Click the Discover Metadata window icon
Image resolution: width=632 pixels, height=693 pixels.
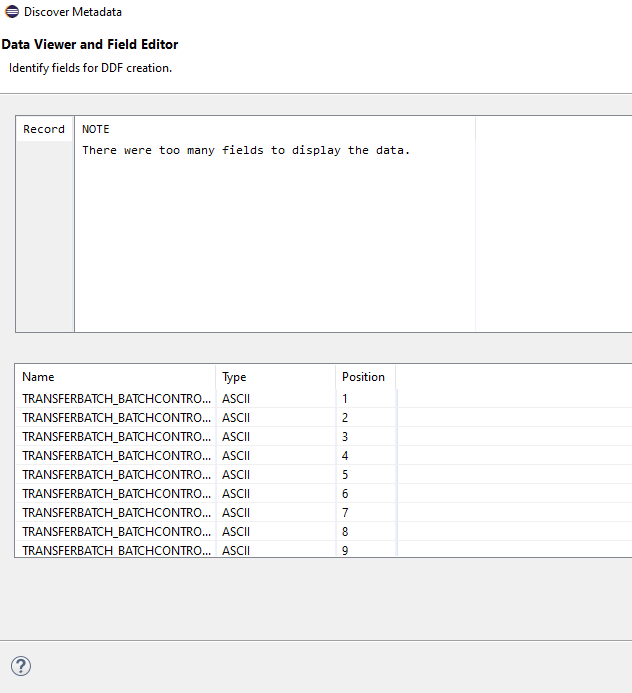12,11
